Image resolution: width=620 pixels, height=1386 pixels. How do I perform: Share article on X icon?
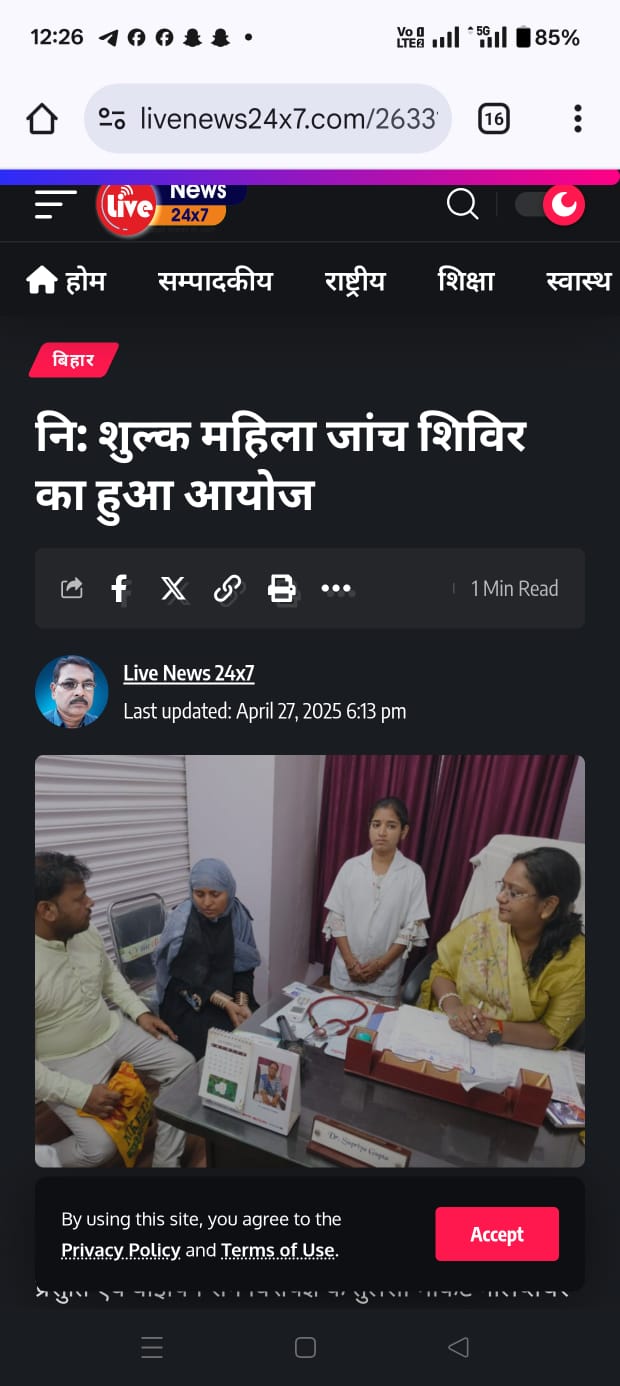[174, 588]
